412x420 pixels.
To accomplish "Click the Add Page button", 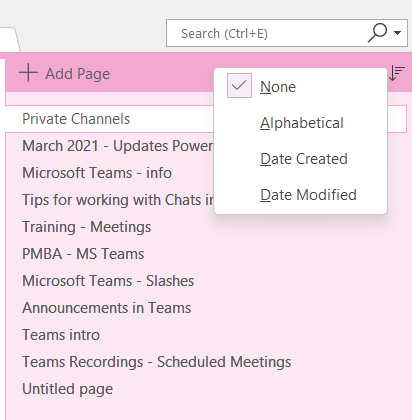I will point(64,73).
